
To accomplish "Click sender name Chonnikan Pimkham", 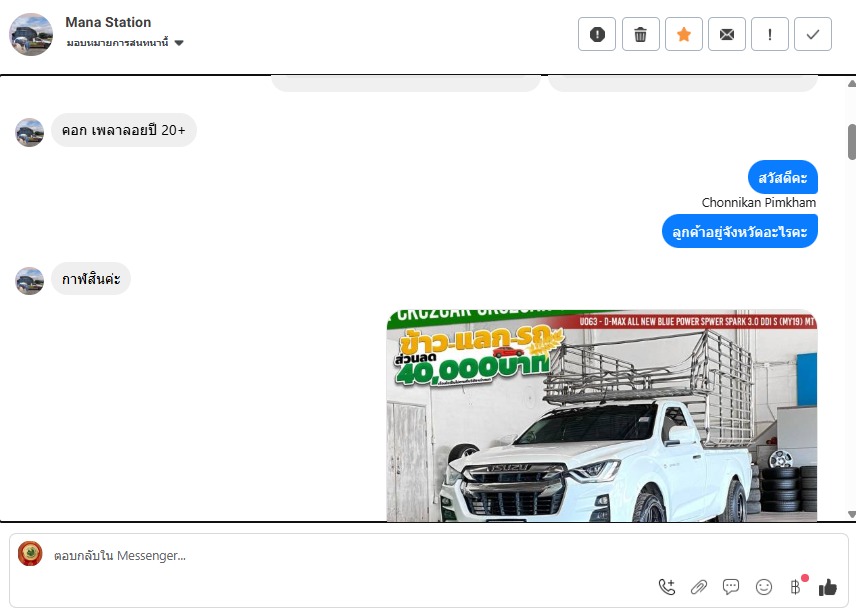I will [x=759, y=203].
